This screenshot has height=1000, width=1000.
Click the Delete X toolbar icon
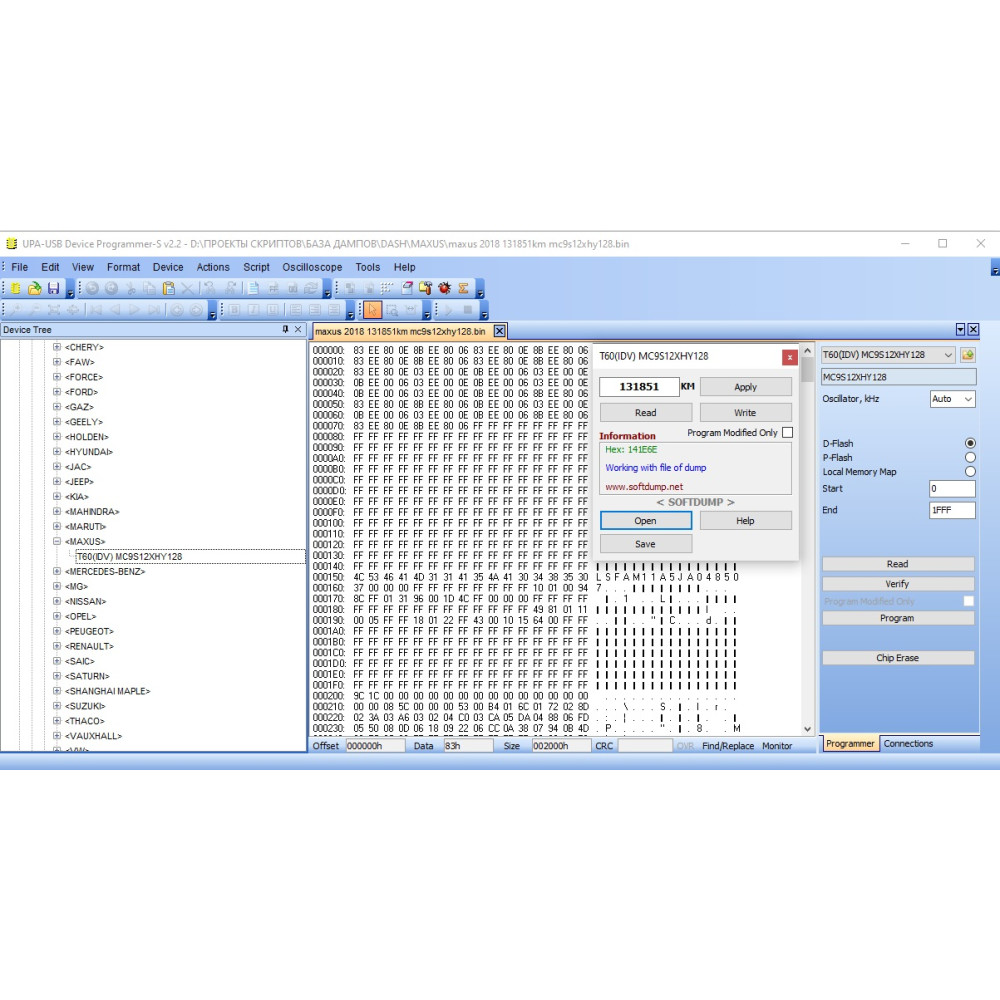pos(188,288)
